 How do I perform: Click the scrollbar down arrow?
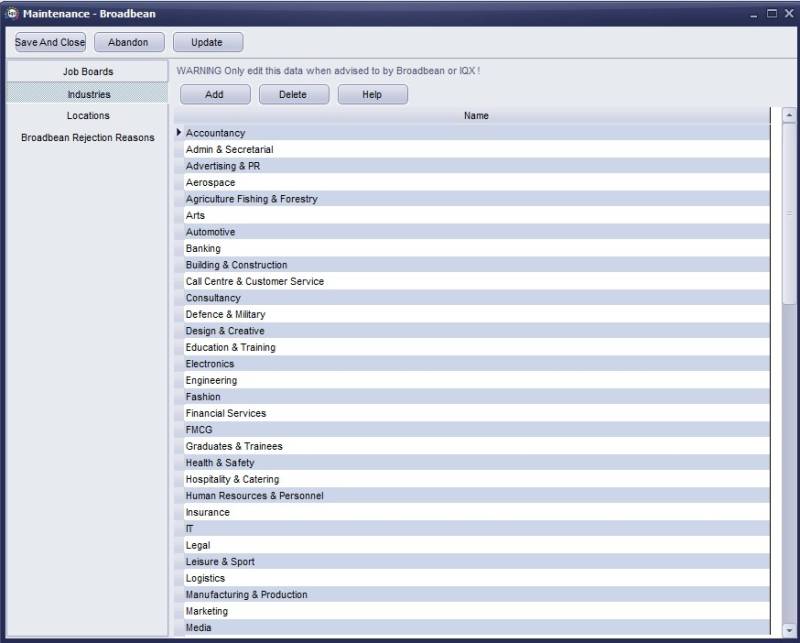coord(789,630)
